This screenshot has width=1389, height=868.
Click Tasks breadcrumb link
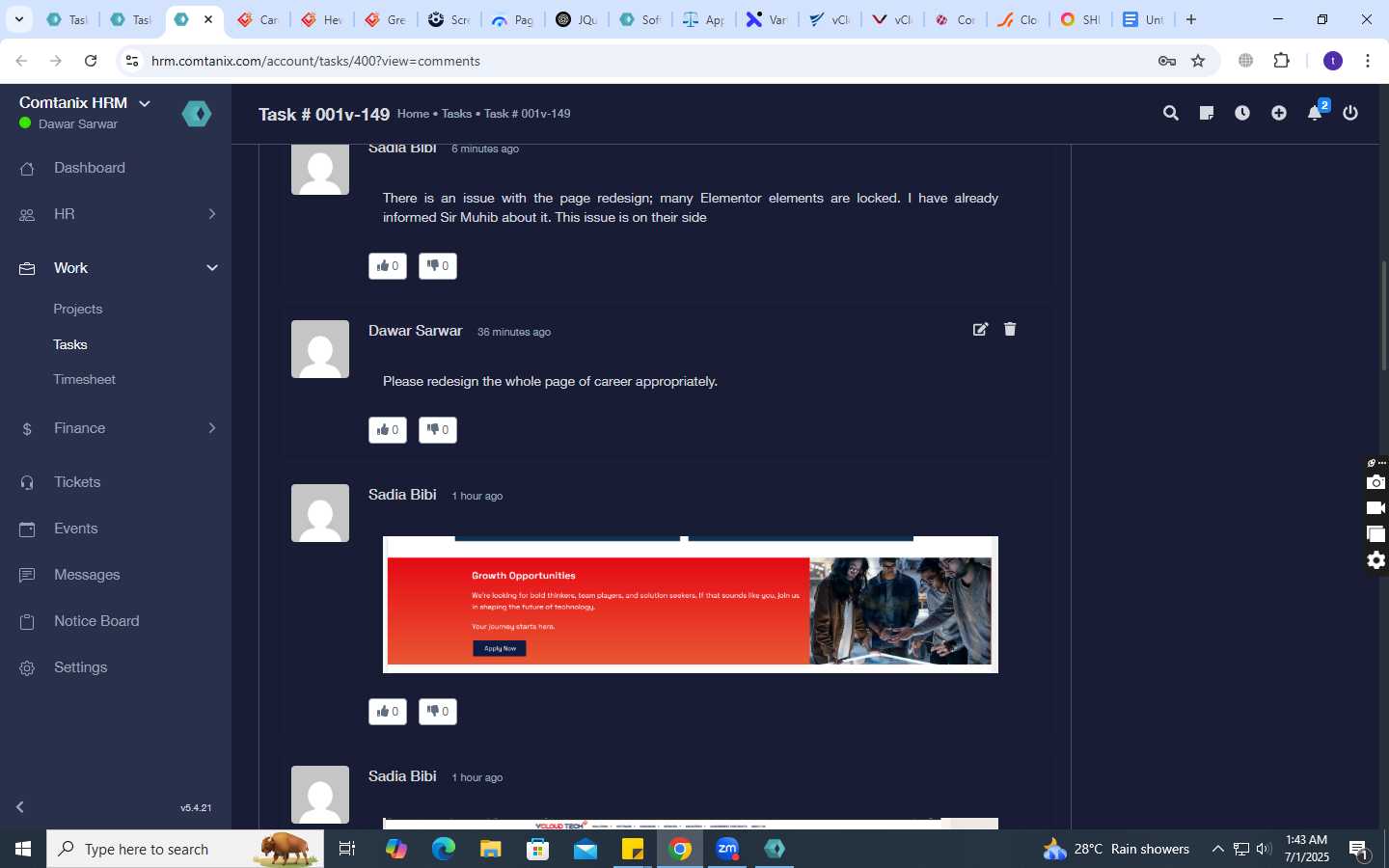point(456,114)
